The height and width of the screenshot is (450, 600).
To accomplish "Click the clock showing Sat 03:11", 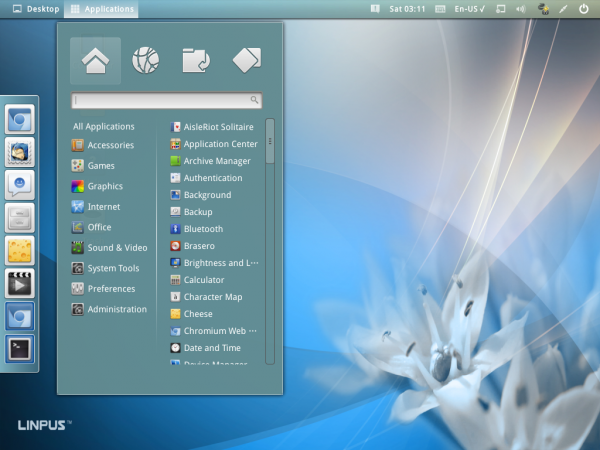I will (x=407, y=9).
